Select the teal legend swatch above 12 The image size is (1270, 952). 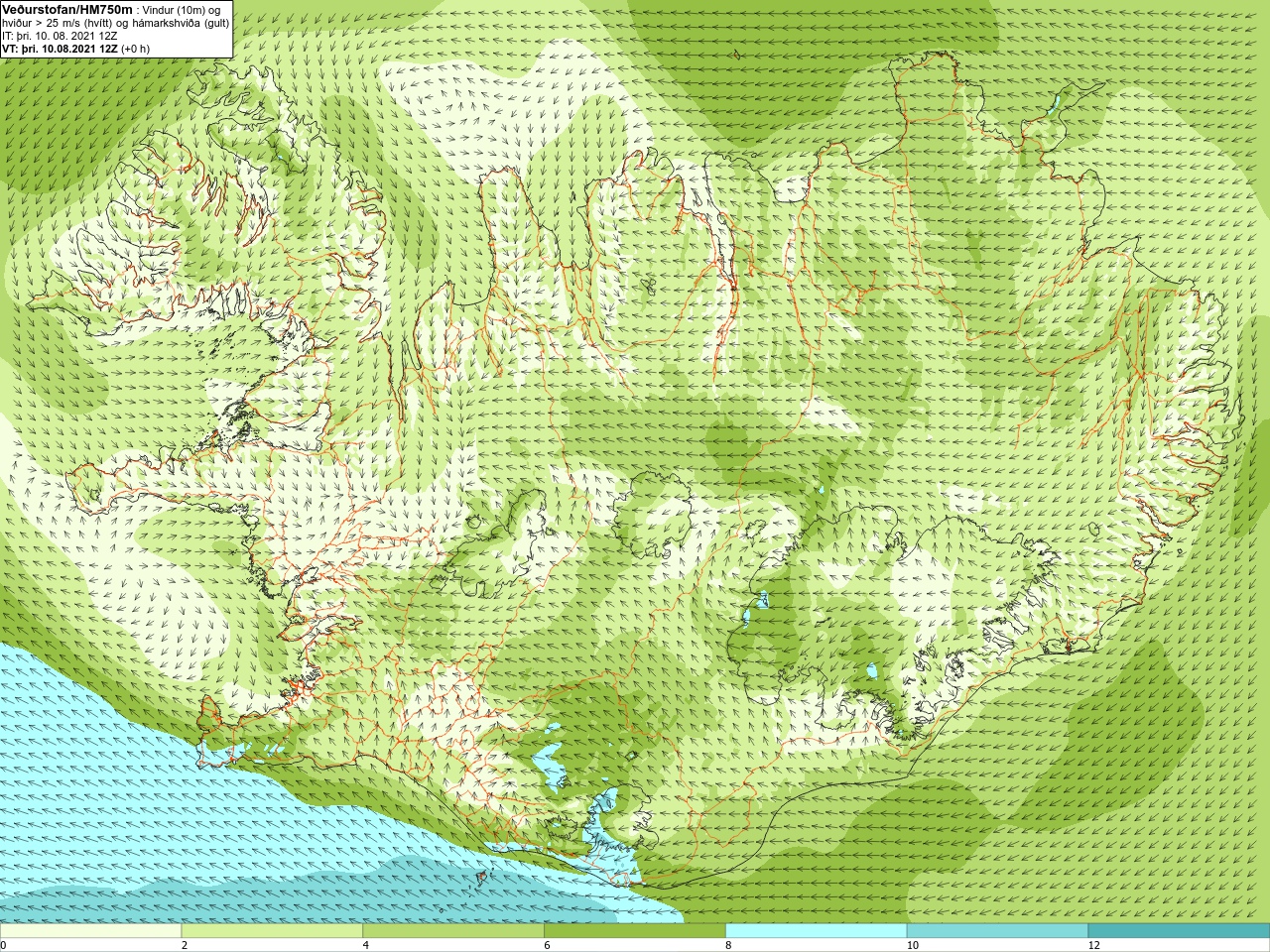[1179, 931]
